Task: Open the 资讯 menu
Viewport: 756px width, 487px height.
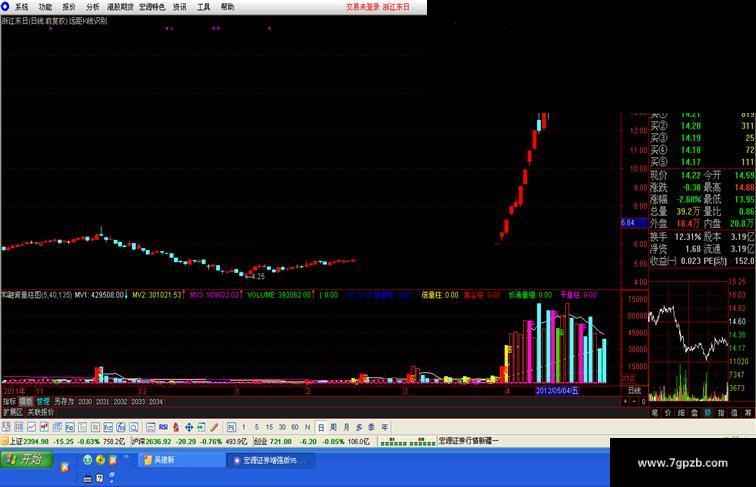Action: pos(179,7)
